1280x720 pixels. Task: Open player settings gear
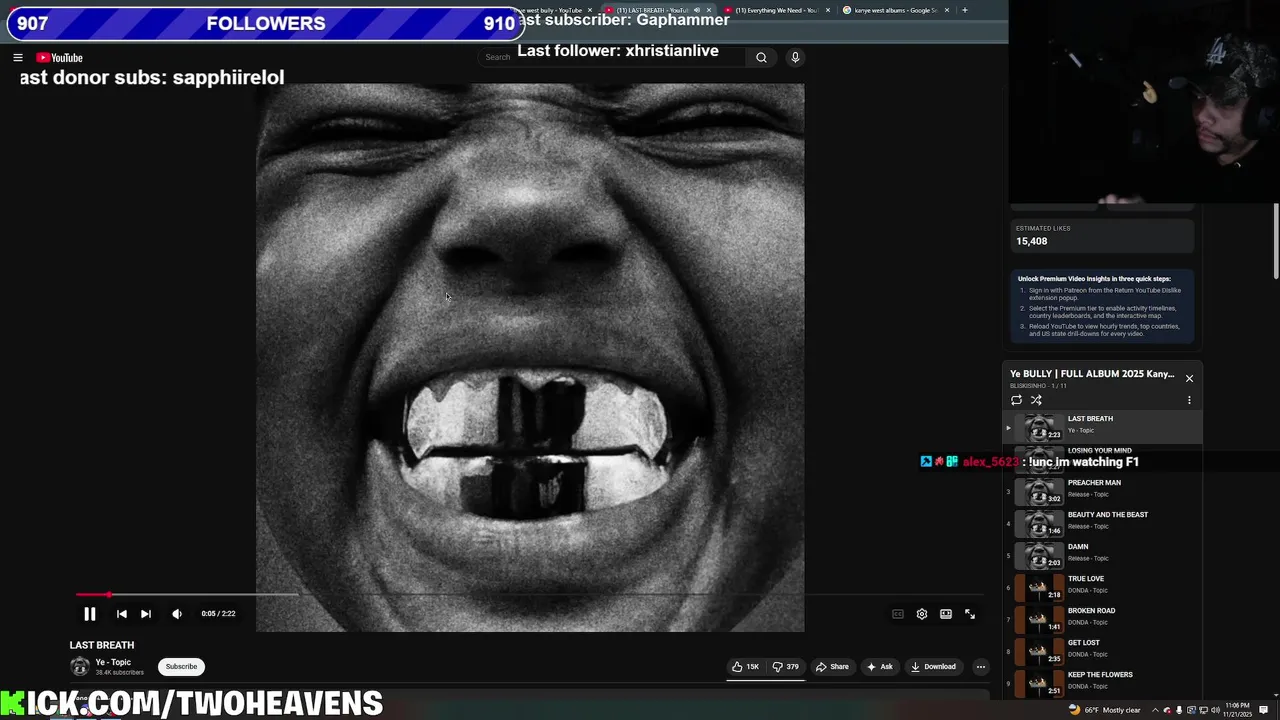pyautogui.click(x=922, y=614)
